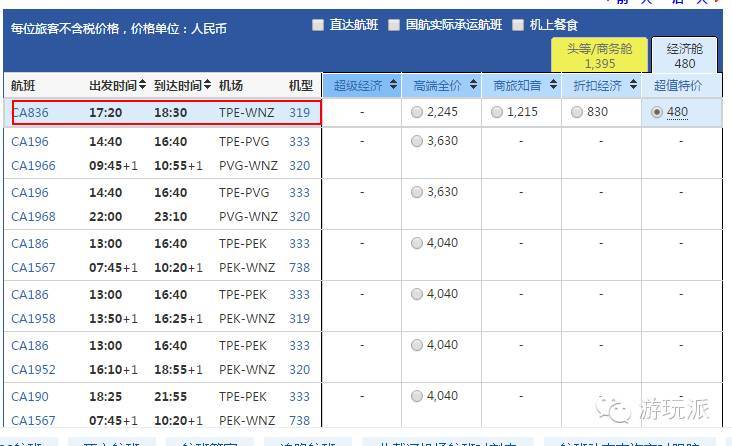The width and height of the screenshot is (732, 446).
Task: Open the CA1968 flight link
Action: [x=33, y=217]
